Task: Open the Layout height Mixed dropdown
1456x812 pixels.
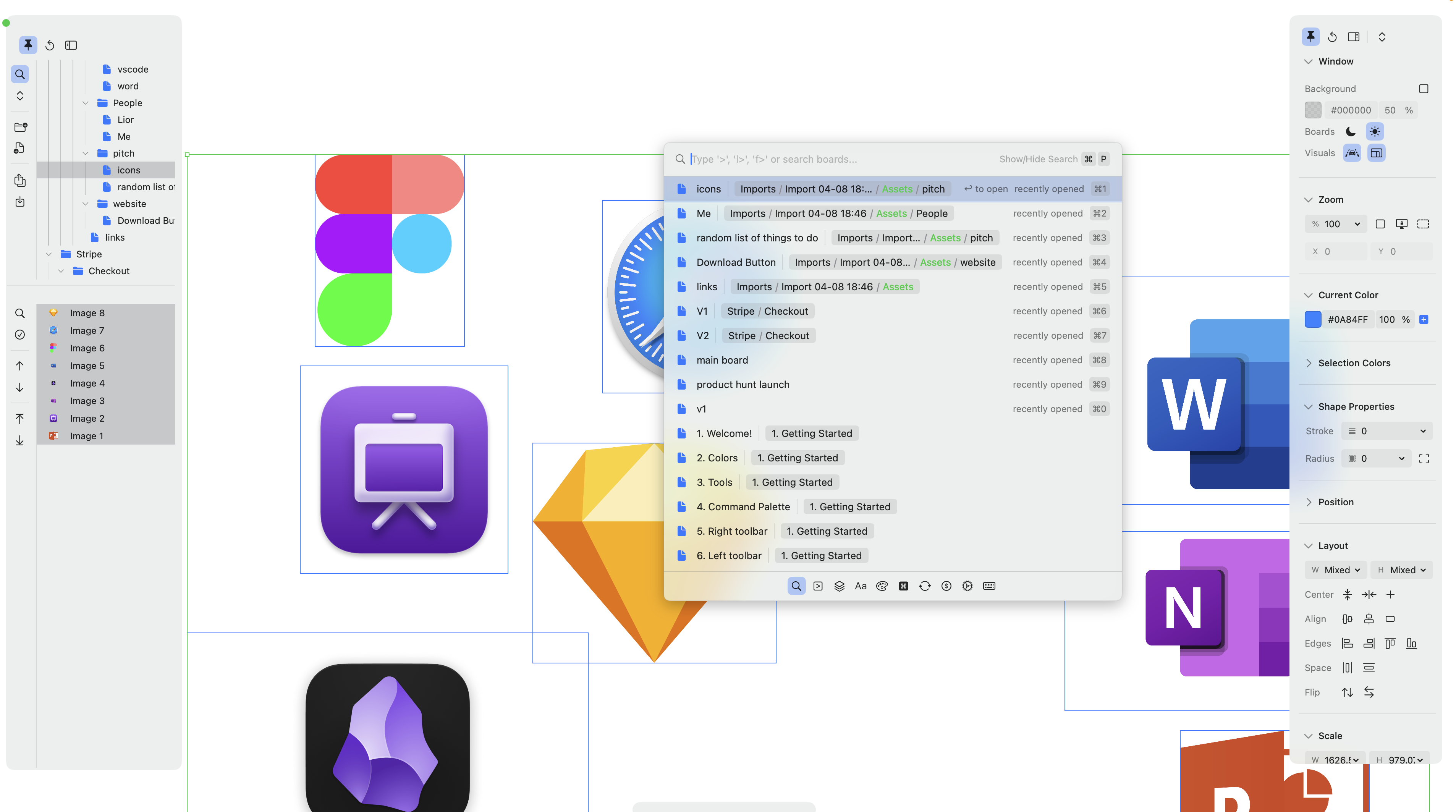Action: click(1402, 570)
